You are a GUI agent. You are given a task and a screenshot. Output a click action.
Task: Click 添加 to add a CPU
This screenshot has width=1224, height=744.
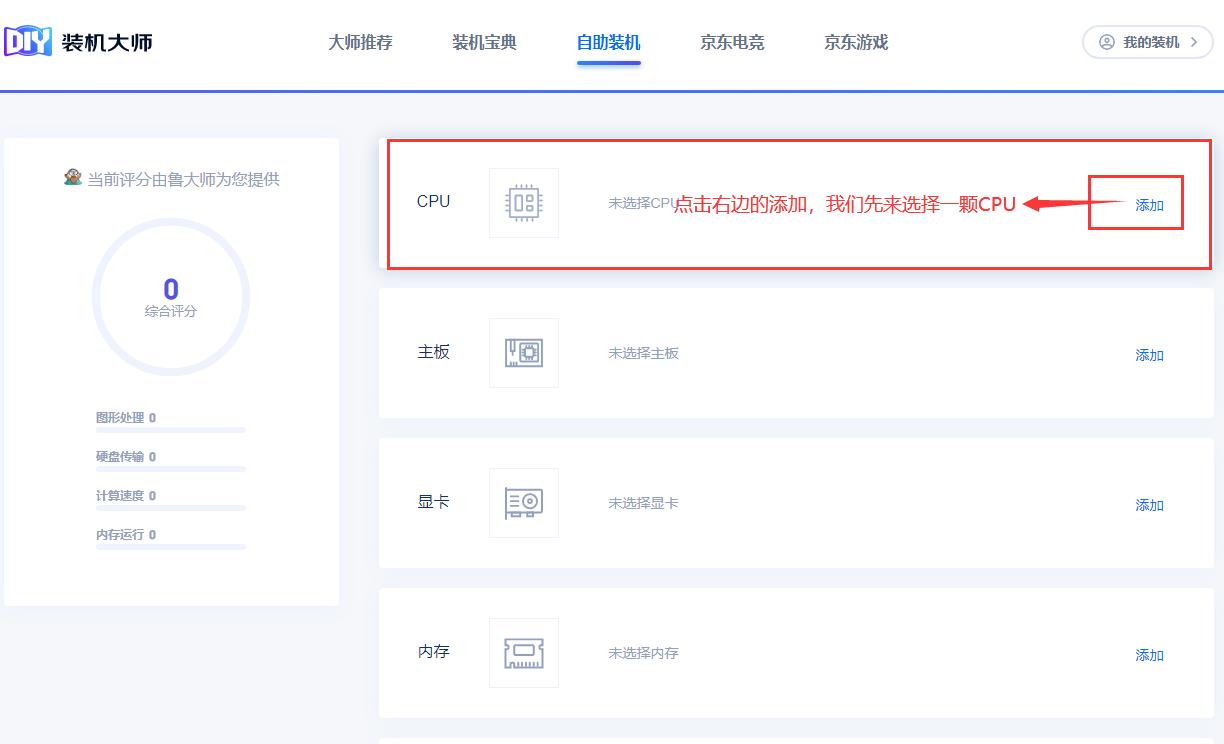1149,204
